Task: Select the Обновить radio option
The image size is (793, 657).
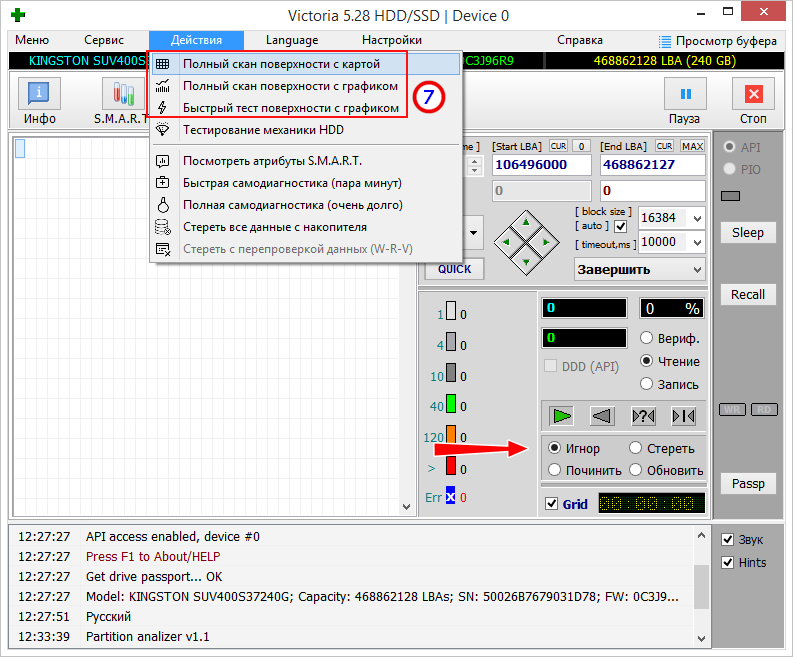Action: [635, 470]
